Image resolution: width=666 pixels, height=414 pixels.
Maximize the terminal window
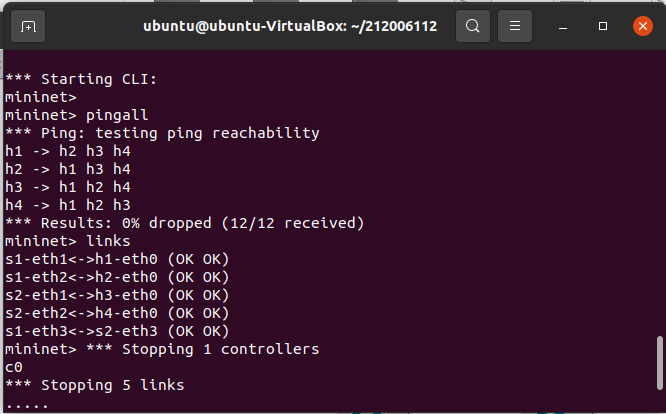[603, 25]
